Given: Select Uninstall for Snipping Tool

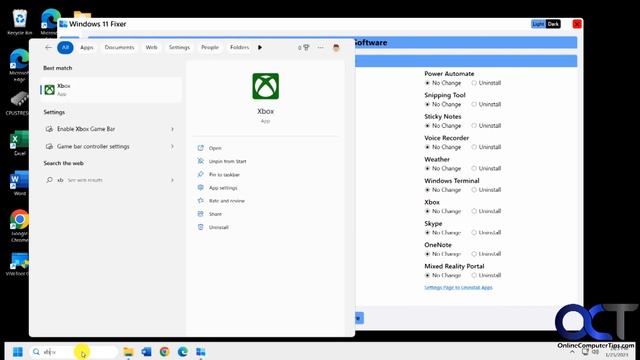Looking at the screenshot, I should coord(486,104).
